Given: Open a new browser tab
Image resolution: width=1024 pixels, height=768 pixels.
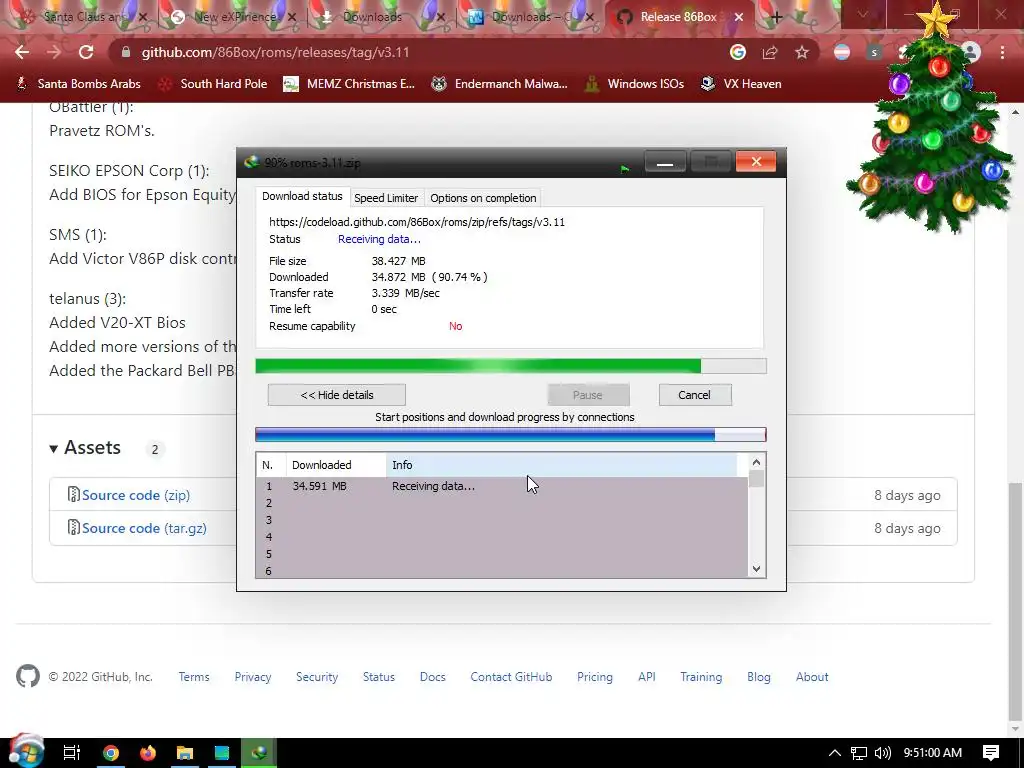Looking at the screenshot, I should click(776, 17).
